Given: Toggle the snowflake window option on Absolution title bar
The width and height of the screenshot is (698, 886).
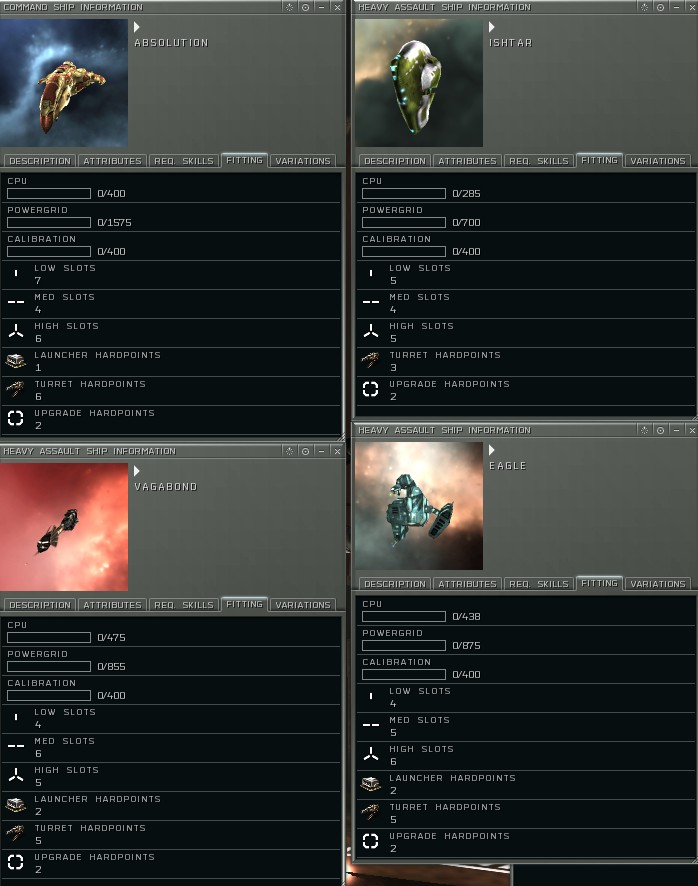Looking at the screenshot, I should click(x=289, y=7).
